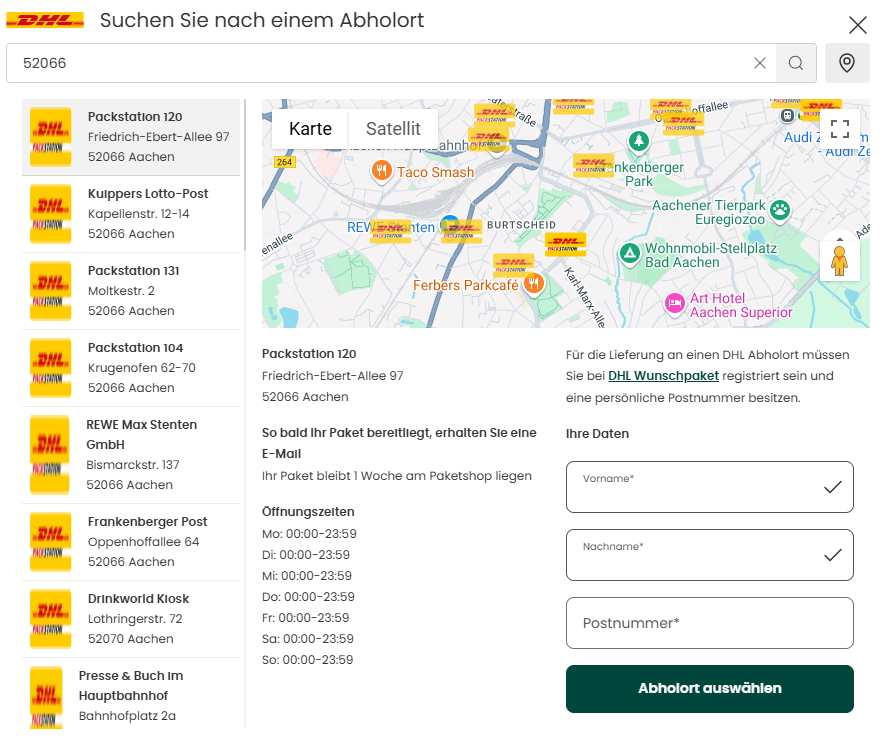Click DHL icon beside Packstation 104
Screen dimensions: 880x742
click(51, 368)
